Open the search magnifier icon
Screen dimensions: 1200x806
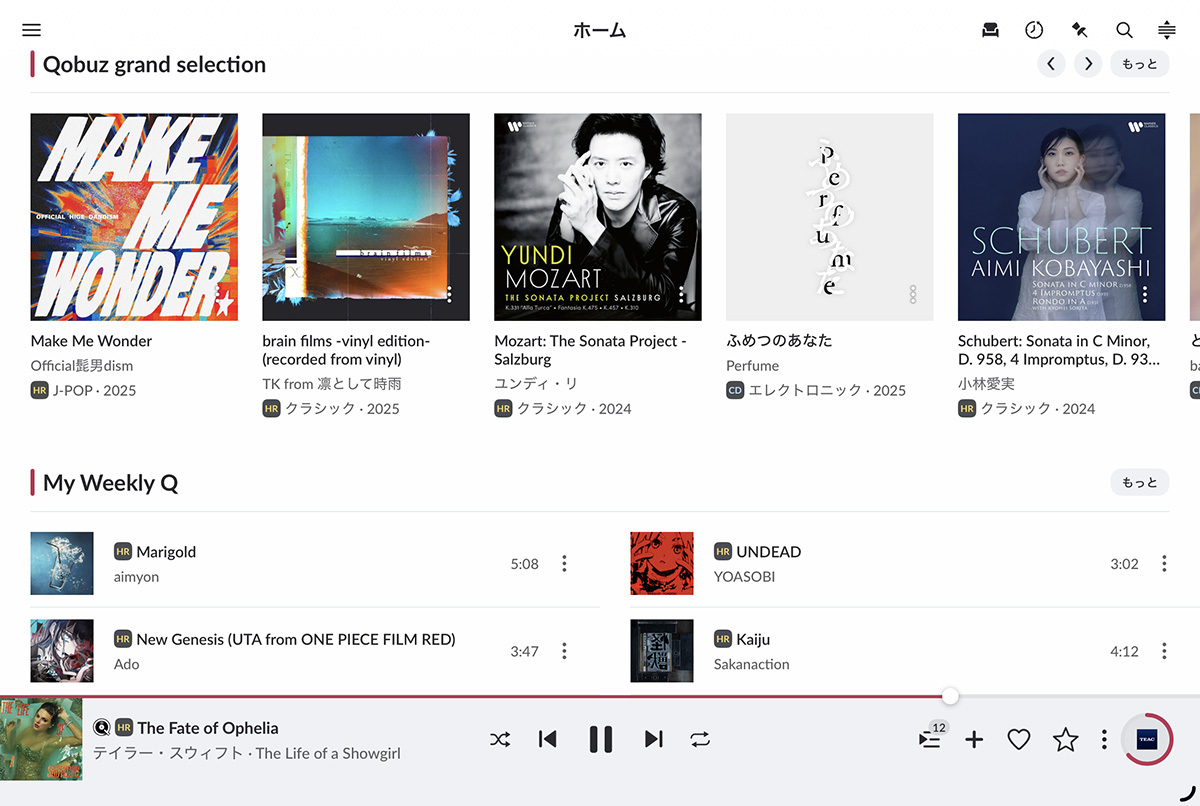(x=1124, y=30)
